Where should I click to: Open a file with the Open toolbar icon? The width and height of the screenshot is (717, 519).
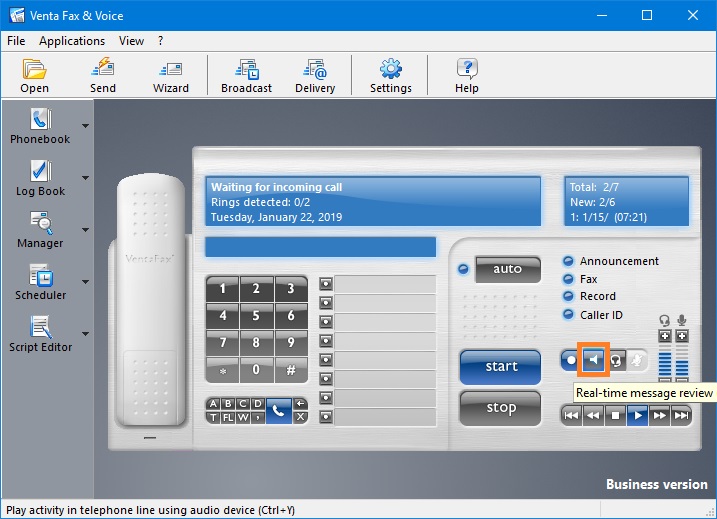34,75
